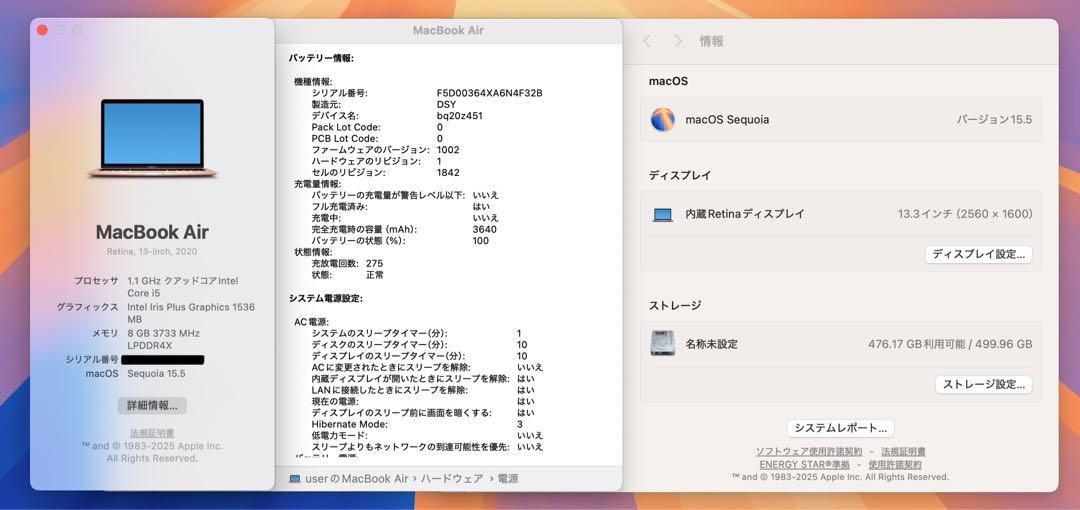Click the ストレージ section heading
This screenshot has width=1080, height=510.
point(675,305)
